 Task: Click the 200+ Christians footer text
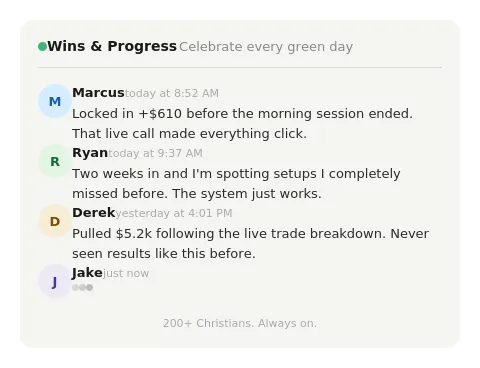240,323
